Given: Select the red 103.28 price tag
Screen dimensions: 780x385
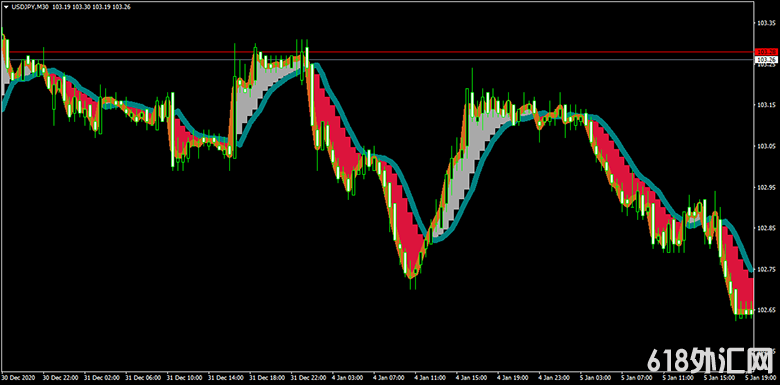Looking at the screenshot, I should (x=766, y=52).
